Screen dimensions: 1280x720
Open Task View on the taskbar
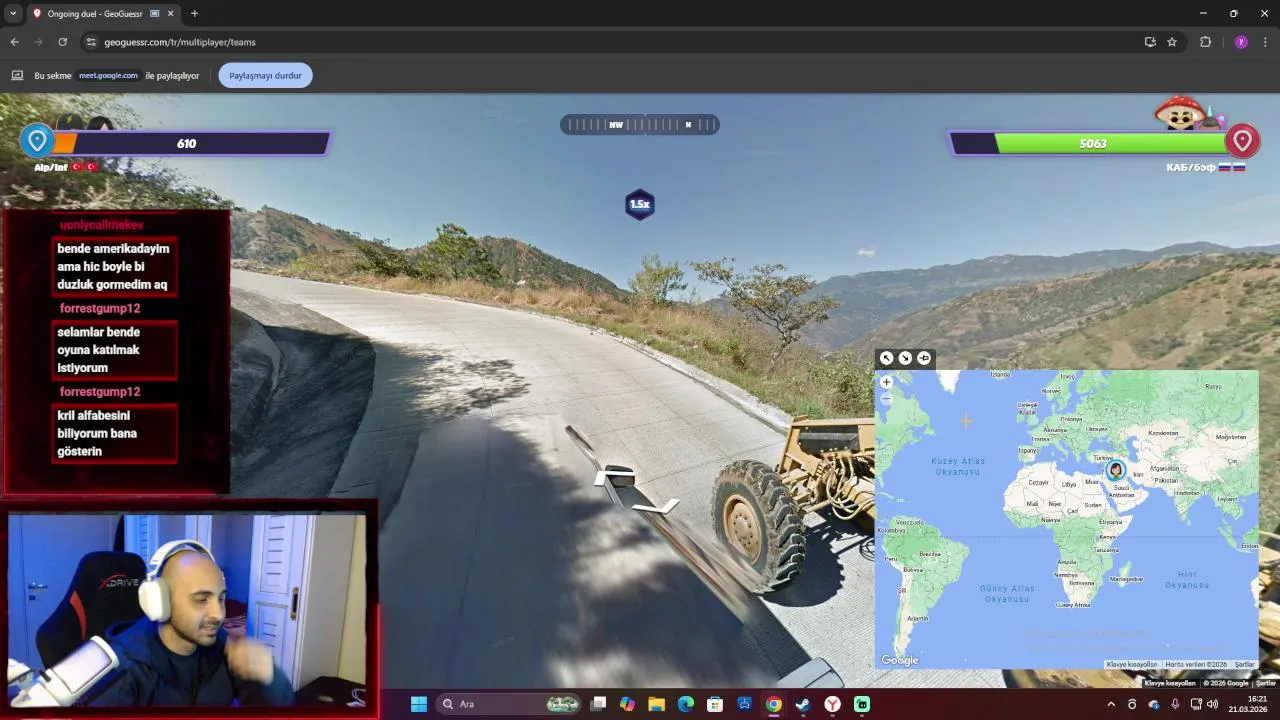pyautogui.click(x=598, y=704)
